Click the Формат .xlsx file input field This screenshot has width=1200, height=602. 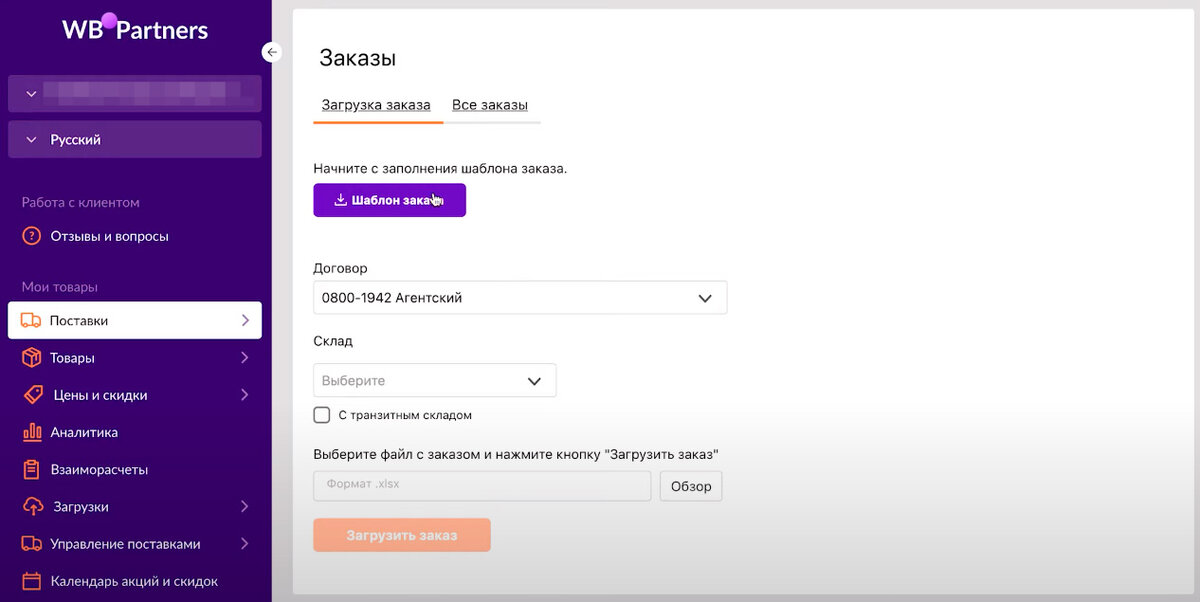(x=482, y=486)
